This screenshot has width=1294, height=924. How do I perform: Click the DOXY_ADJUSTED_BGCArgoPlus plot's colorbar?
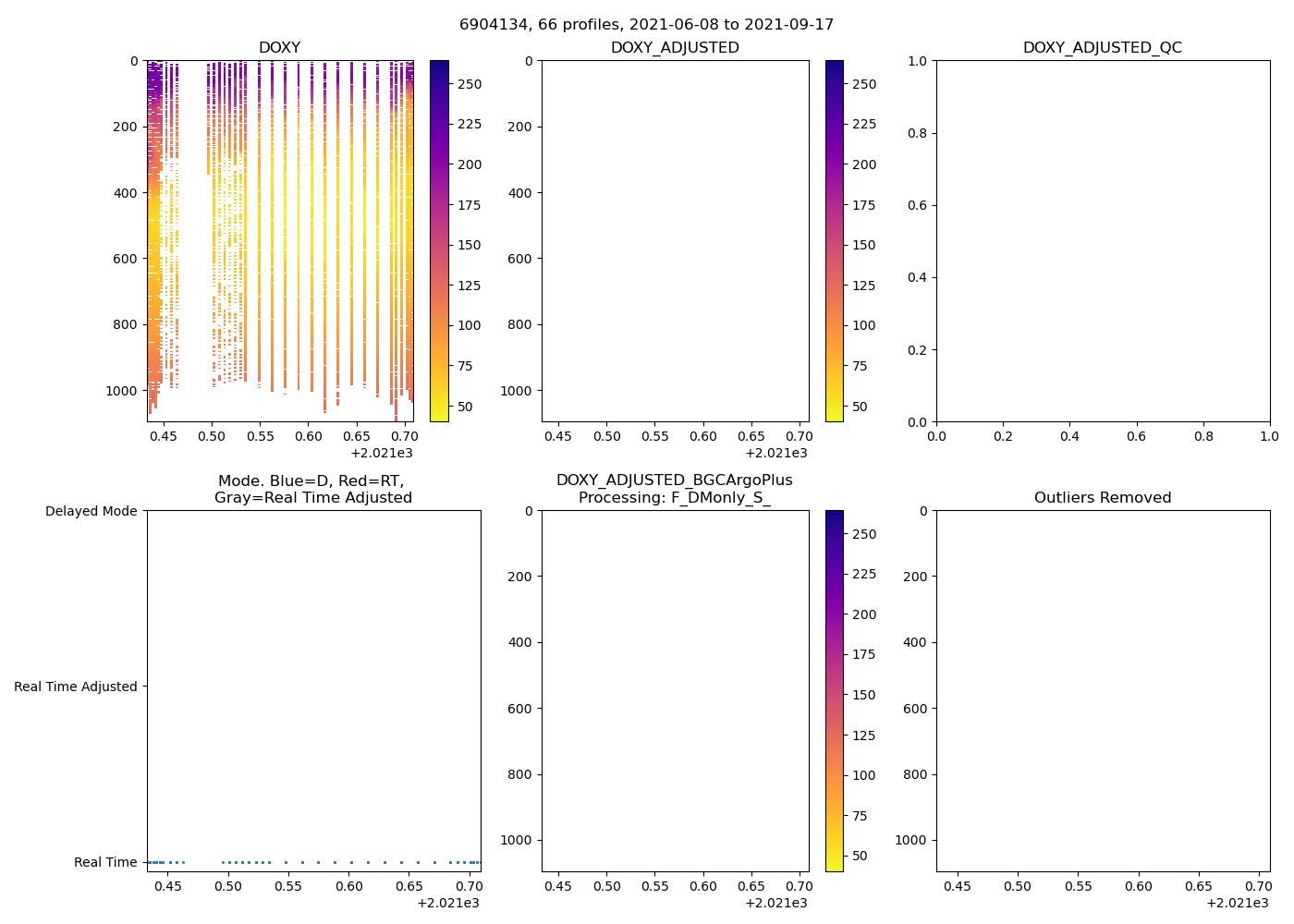tap(834, 690)
